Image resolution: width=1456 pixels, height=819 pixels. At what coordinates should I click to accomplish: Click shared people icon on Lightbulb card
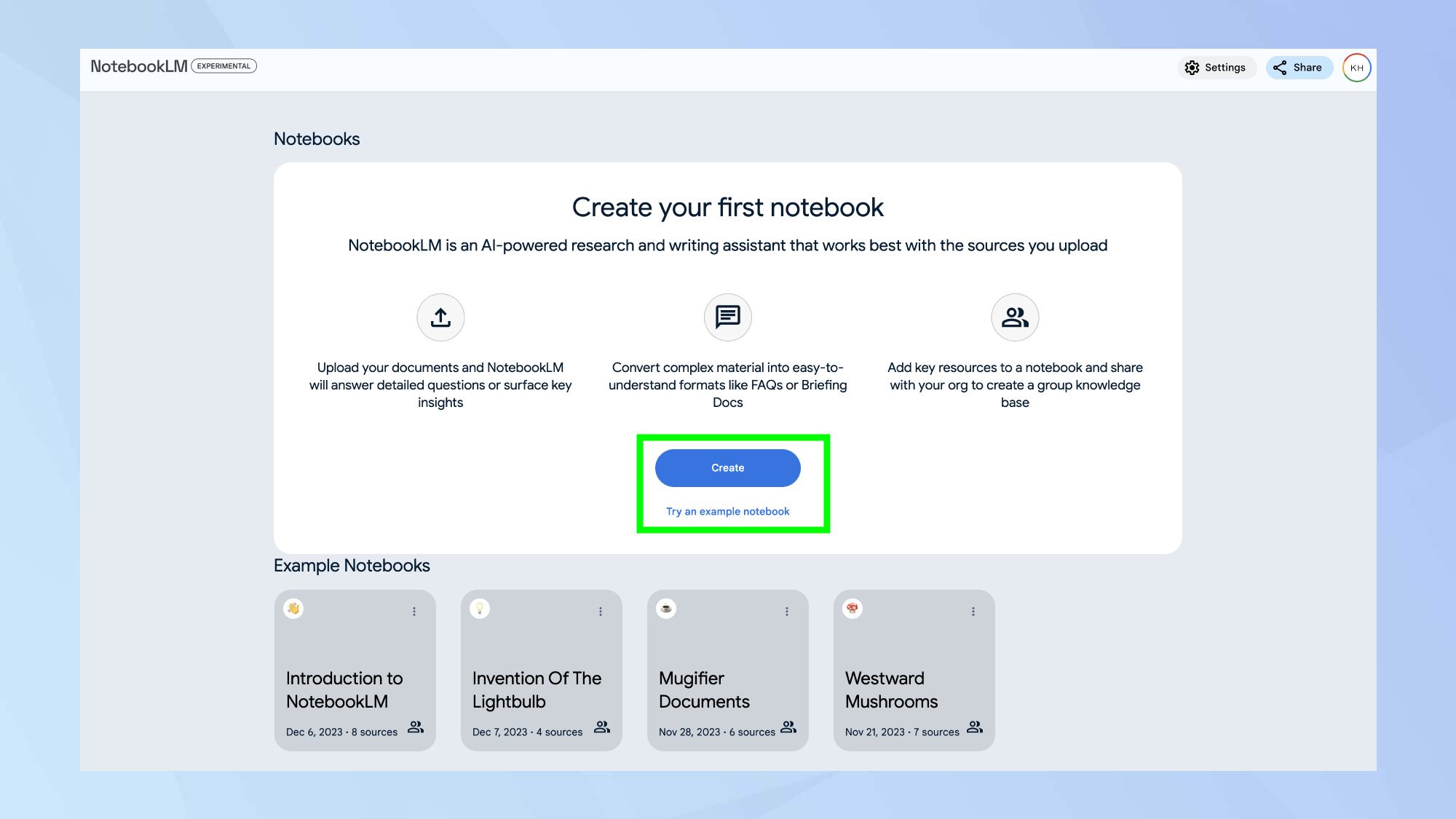(x=602, y=727)
